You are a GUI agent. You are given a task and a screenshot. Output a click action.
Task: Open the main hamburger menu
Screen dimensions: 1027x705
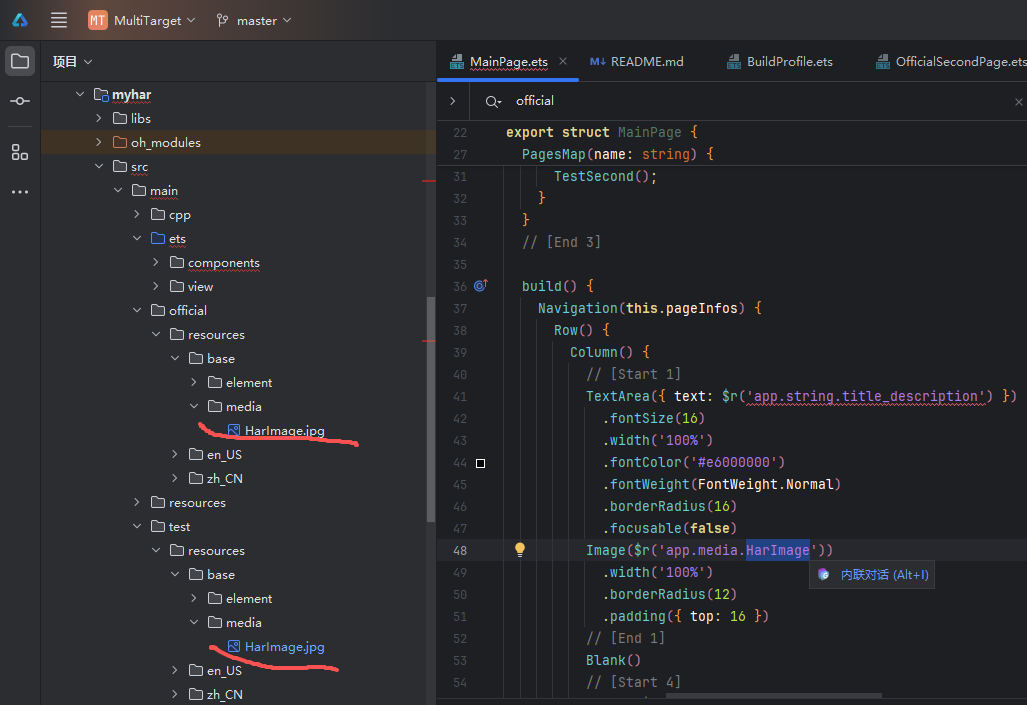[59, 20]
